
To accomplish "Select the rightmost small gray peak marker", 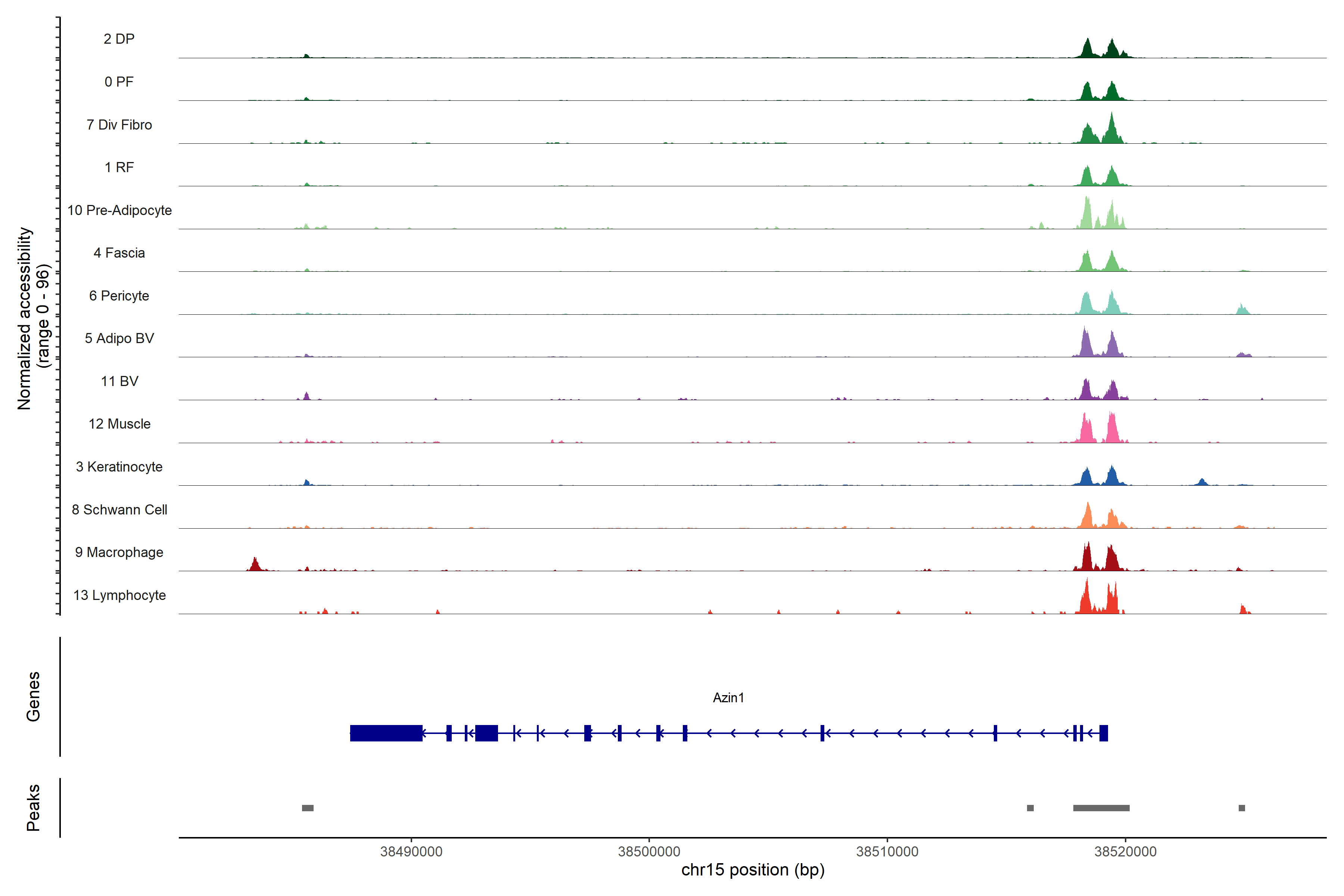I will 1241,808.
